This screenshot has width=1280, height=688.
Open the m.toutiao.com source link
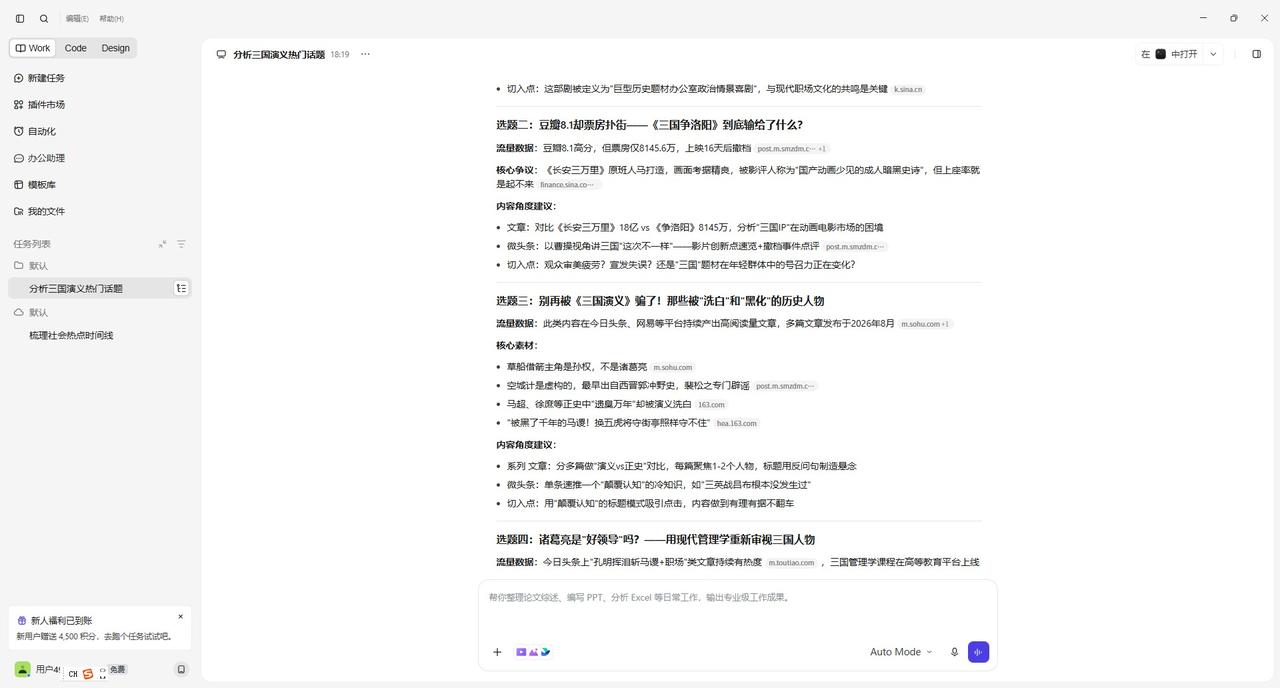(x=791, y=563)
